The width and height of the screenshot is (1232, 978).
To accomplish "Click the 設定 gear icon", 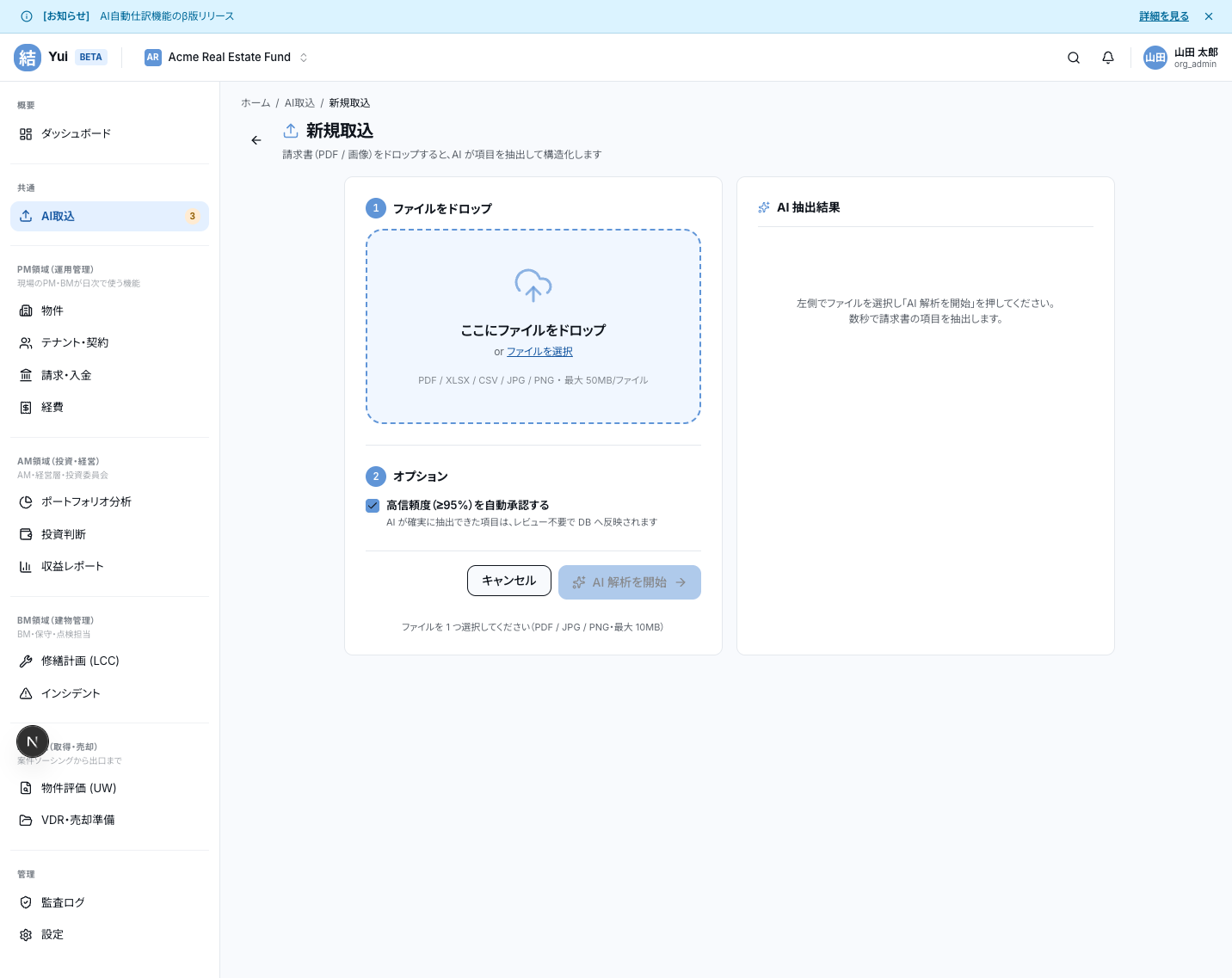I will pyautogui.click(x=26, y=935).
